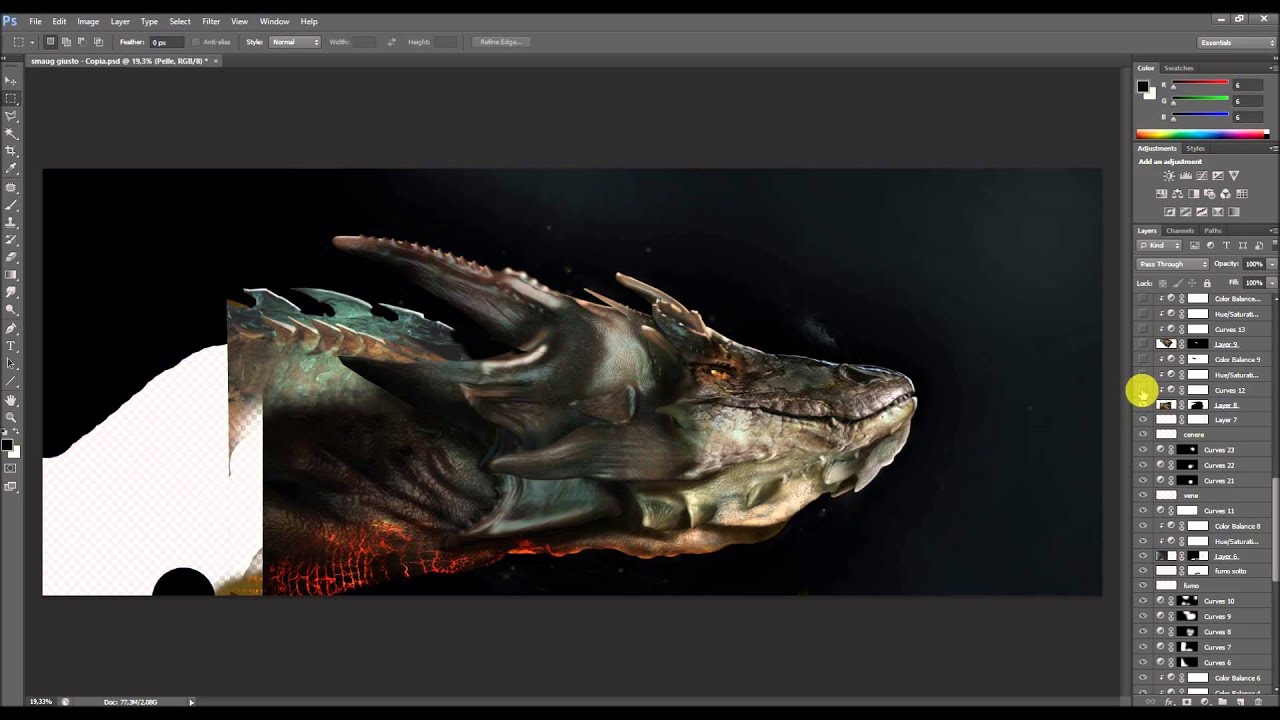This screenshot has width=1280, height=720.
Task: Open the Essentials workspace dropdown
Action: [1238, 42]
